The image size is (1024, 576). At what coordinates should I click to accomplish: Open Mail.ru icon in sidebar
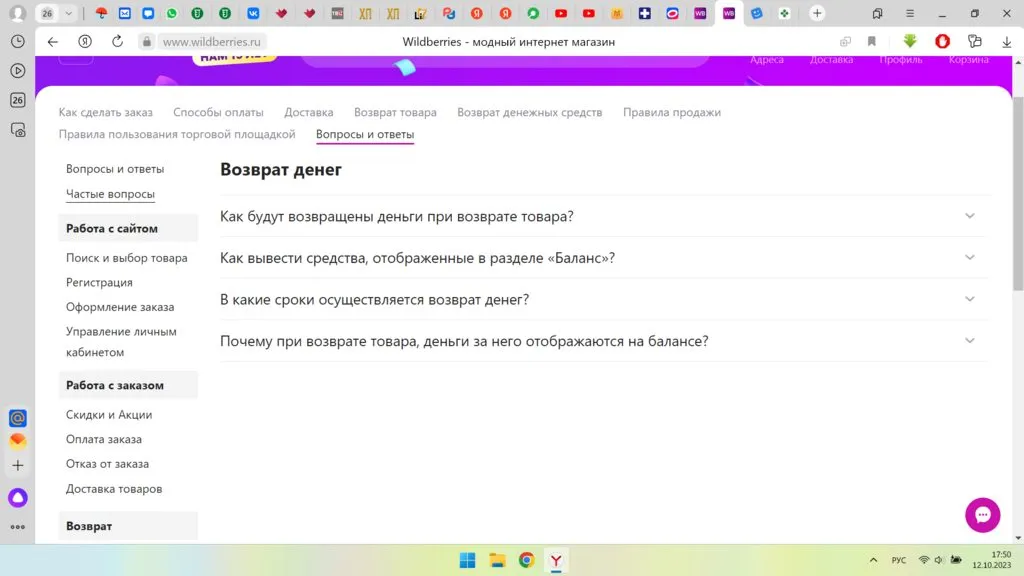[18, 418]
